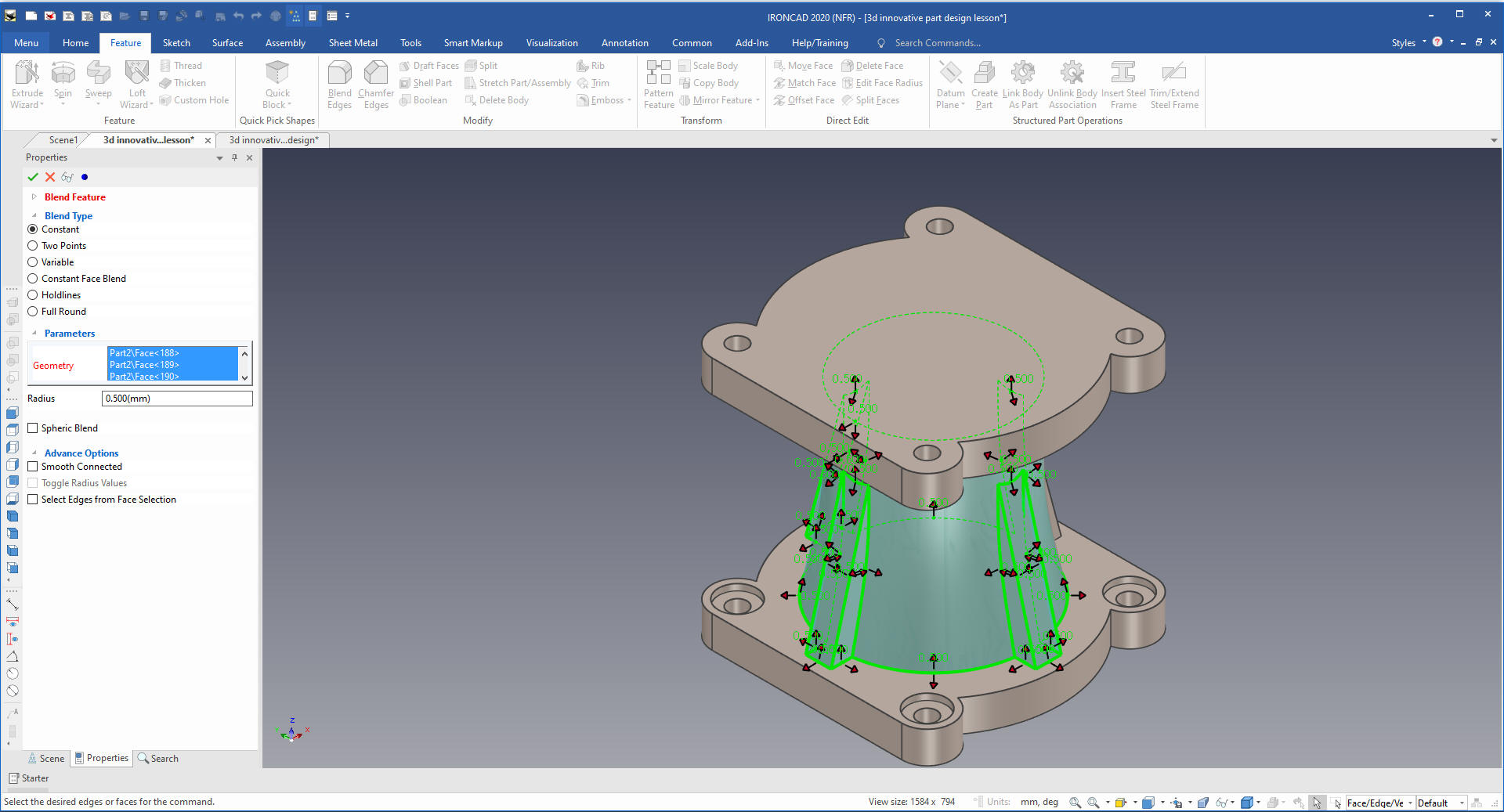
Task: Choose the Full Round blend type
Action: [x=33, y=312]
